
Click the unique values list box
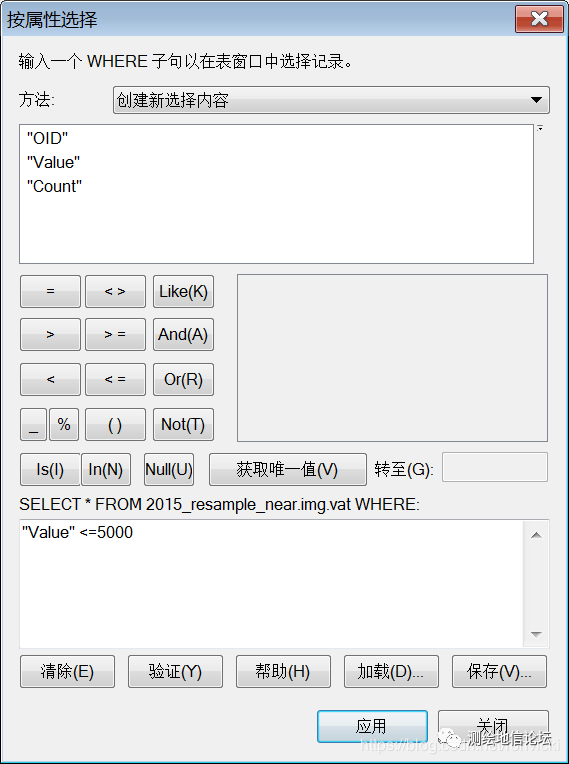pyautogui.click(x=392, y=358)
